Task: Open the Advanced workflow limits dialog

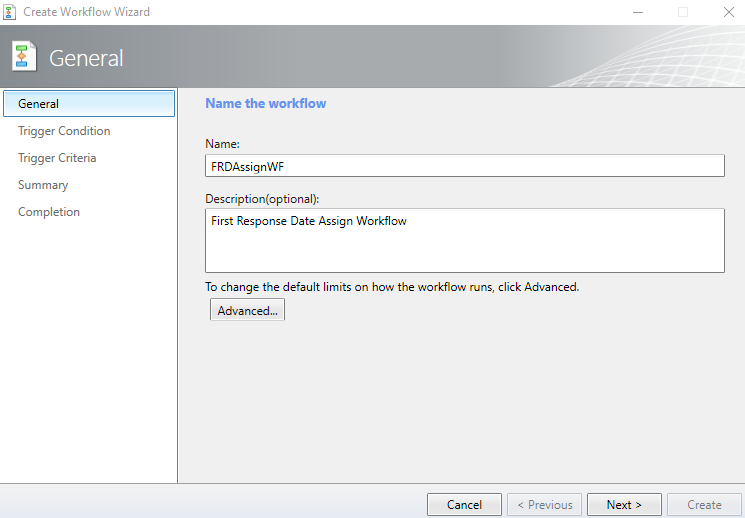Action: coord(248,310)
